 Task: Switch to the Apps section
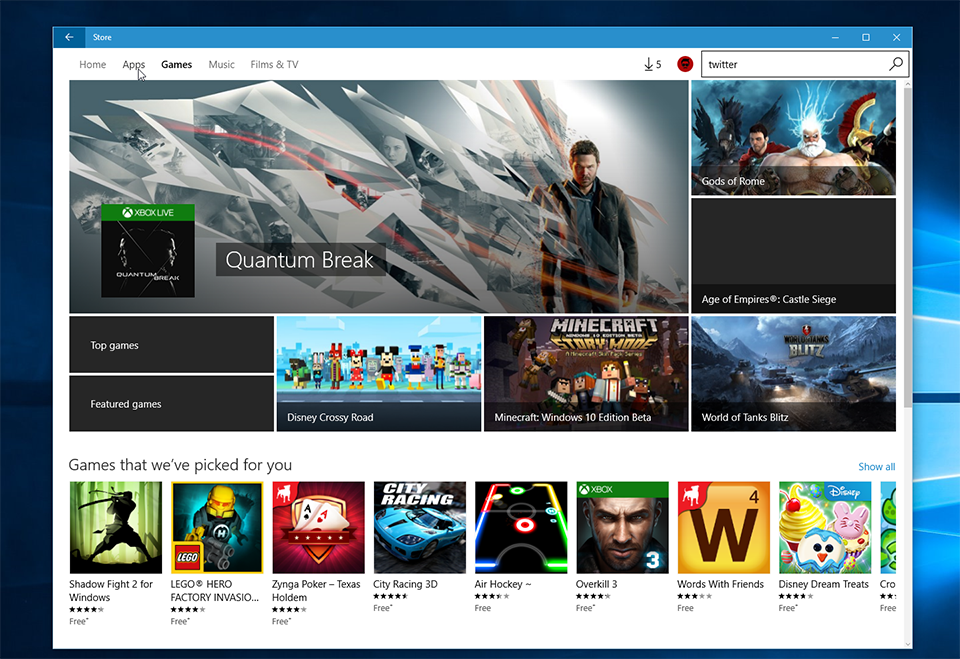pyautogui.click(x=133, y=64)
